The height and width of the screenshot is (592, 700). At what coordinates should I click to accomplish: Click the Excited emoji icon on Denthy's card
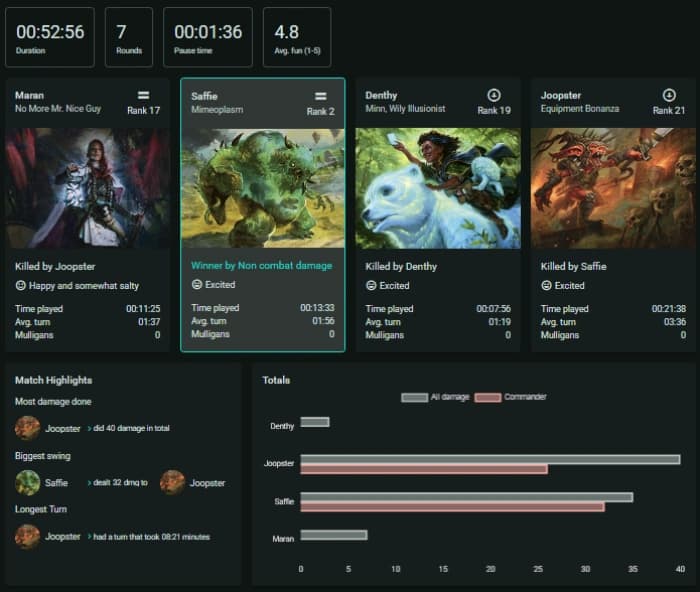371,285
